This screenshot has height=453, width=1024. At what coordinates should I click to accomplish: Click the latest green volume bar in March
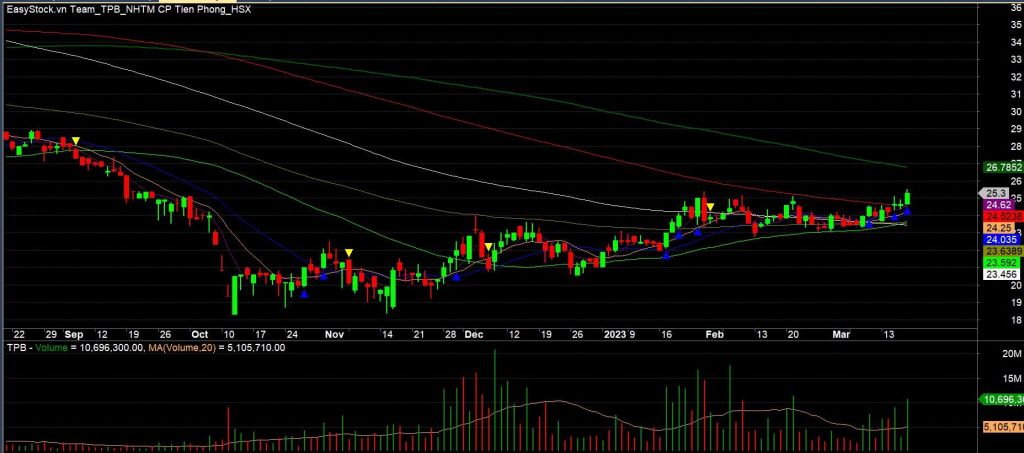click(907, 426)
